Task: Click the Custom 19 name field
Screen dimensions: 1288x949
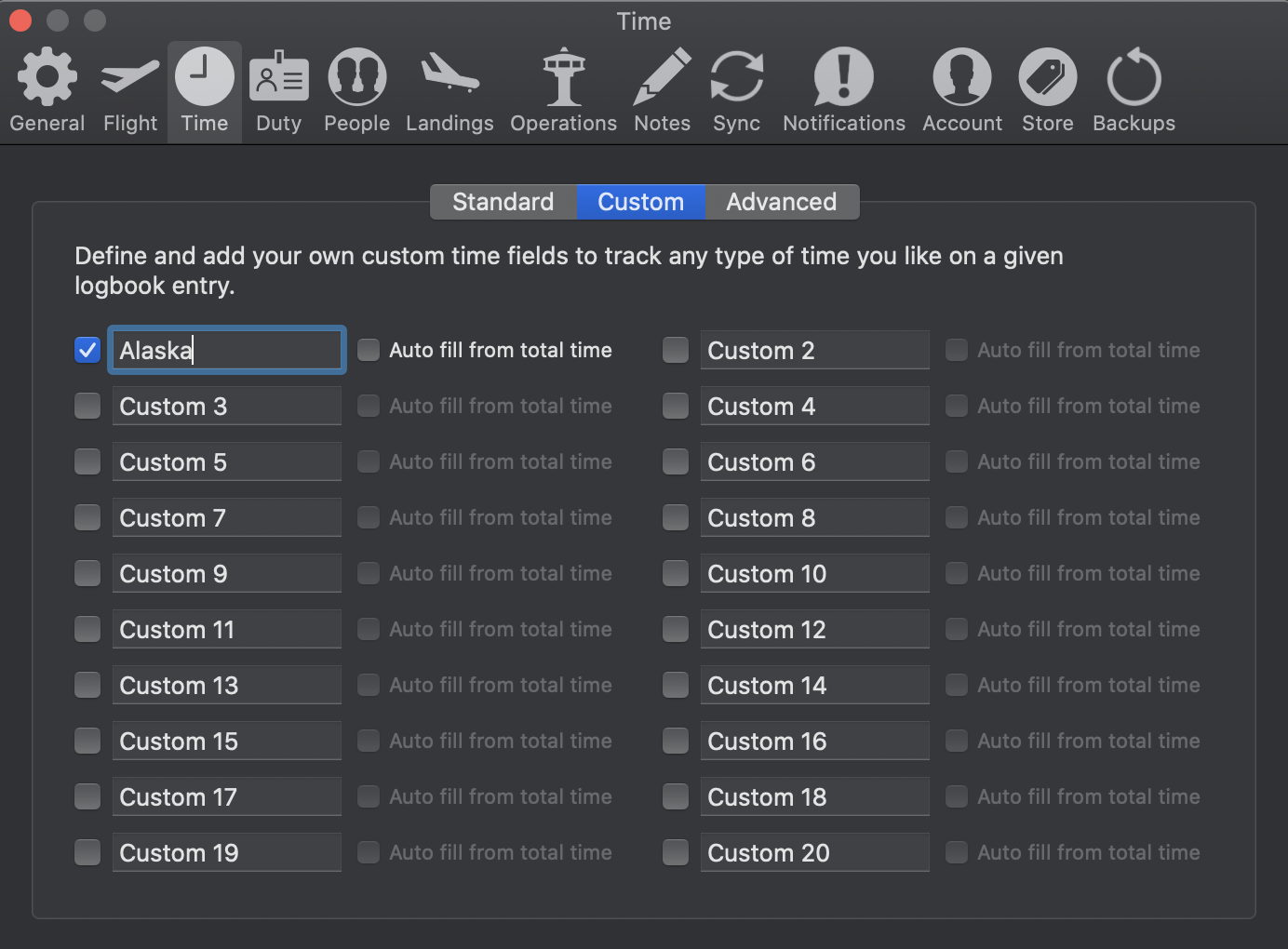Action: (227, 852)
